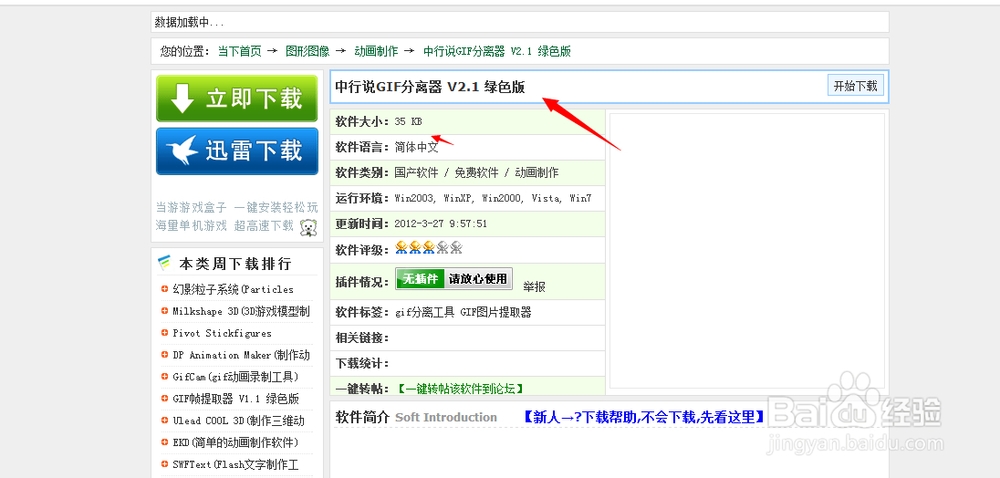1000x478 pixels.
Task: Open 幻影粒子系统(Particles ranking entry
Action: (x=233, y=289)
